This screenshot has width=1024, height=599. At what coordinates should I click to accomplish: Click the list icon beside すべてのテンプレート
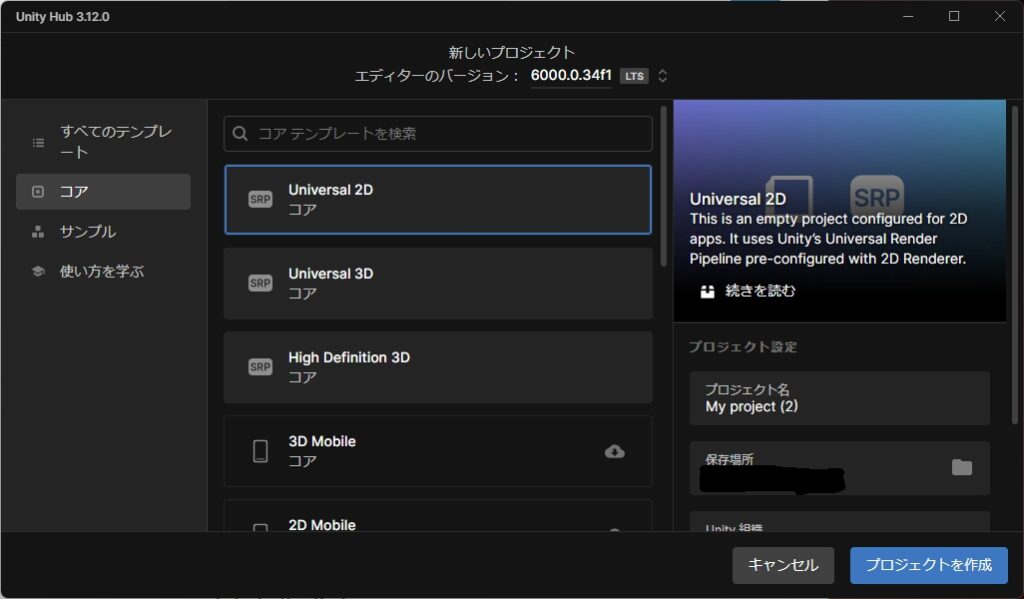39,142
